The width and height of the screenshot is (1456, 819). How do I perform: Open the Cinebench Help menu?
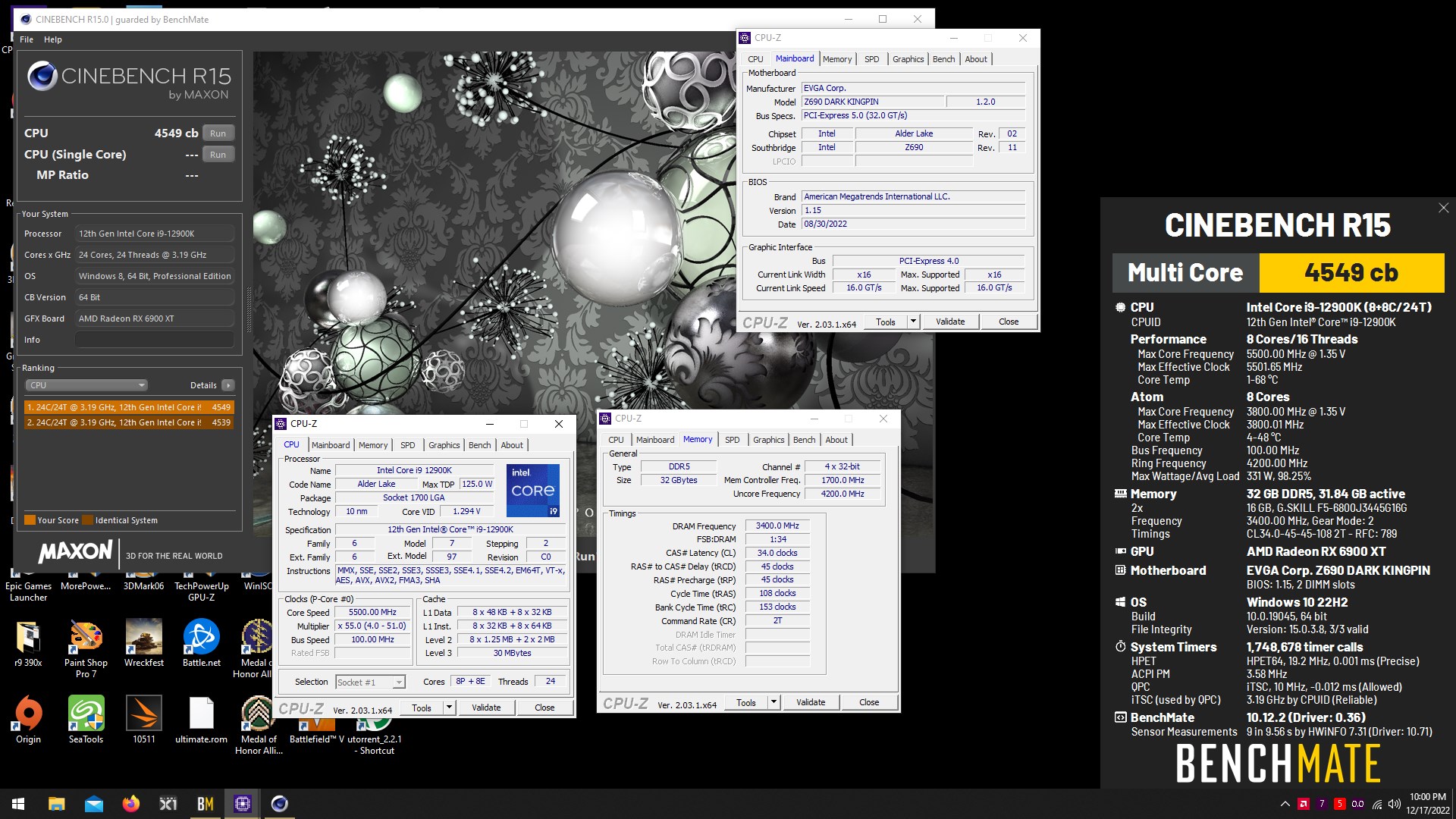[53, 39]
